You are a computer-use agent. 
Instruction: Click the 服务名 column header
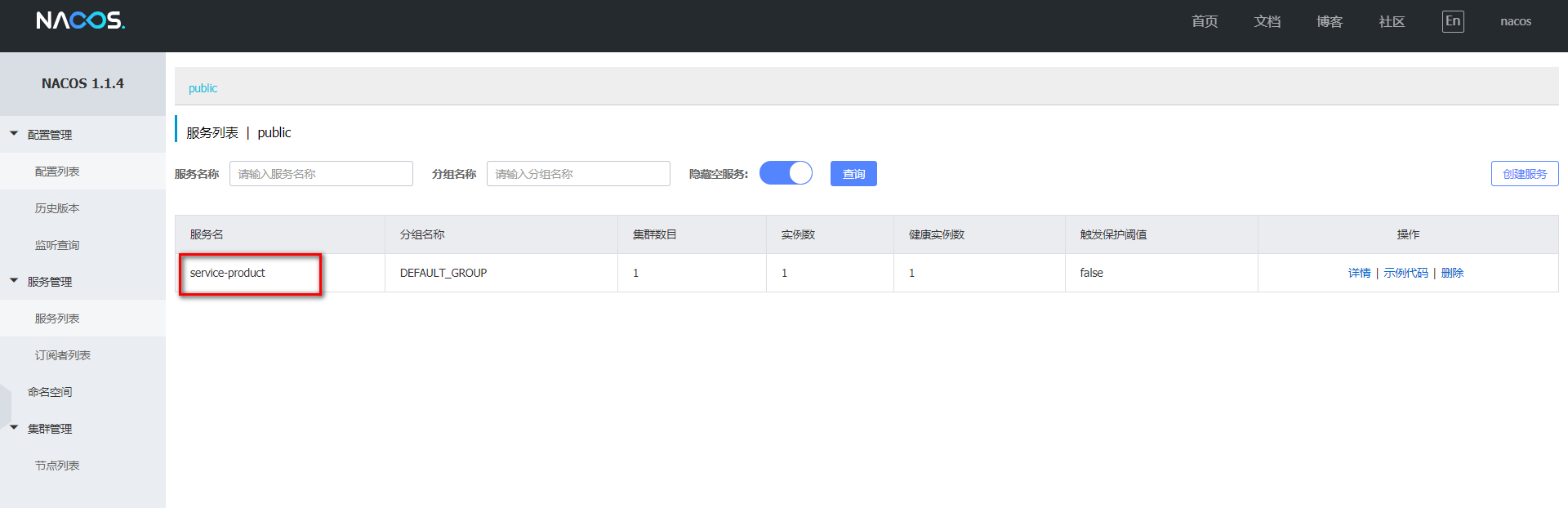(x=280, y=234)
